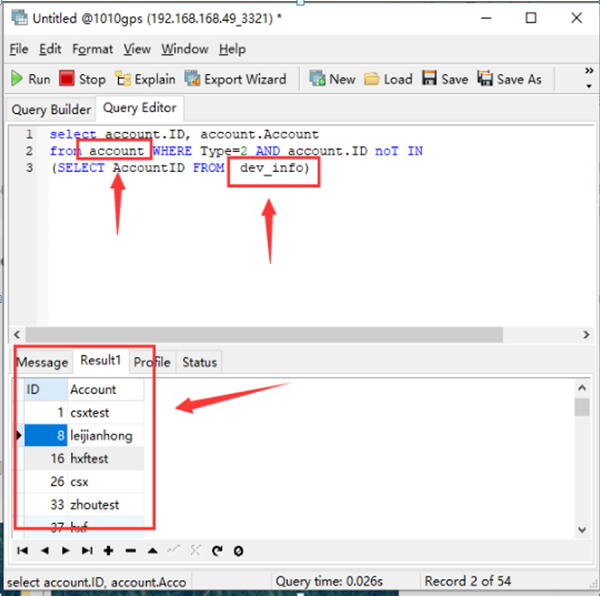Go to first record in navigator
Screen dimensions: 600x596
[23, 550]
